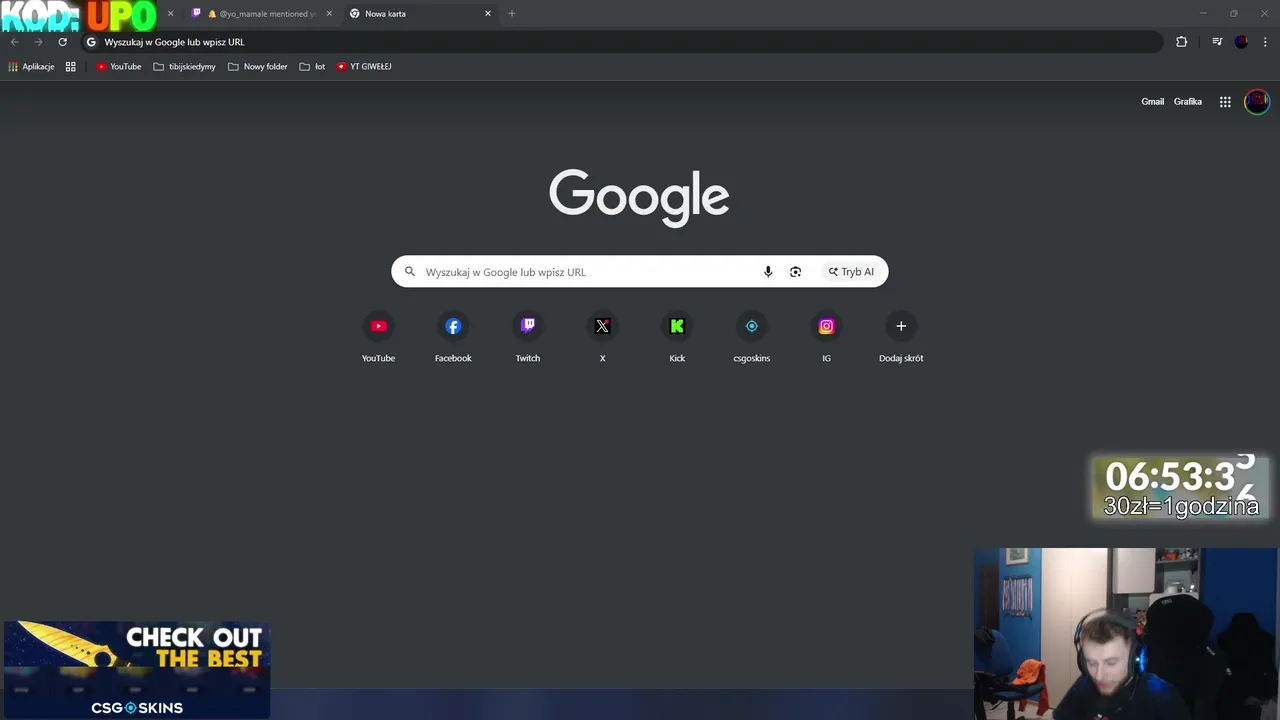Open the Extensions puzzle icon
This screenshot has height=720, width=1280.
1182,42
